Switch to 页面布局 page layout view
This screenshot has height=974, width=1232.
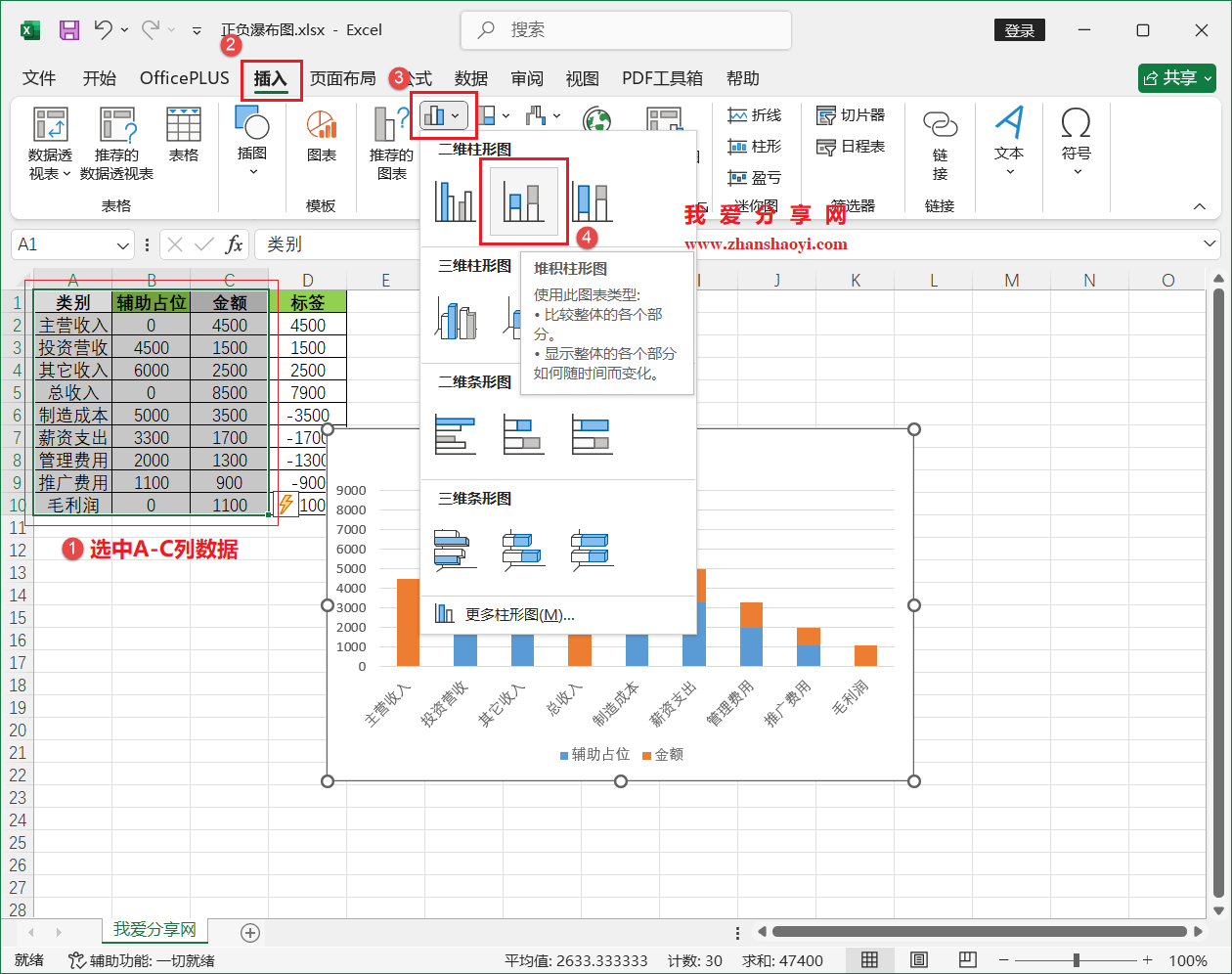tap(918, 959)
